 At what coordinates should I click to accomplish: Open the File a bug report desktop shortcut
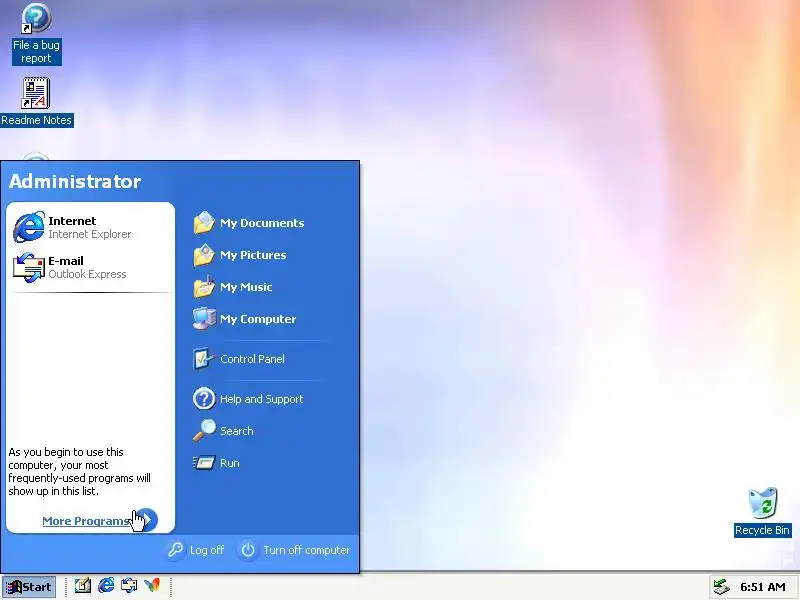tap(36, 34)
